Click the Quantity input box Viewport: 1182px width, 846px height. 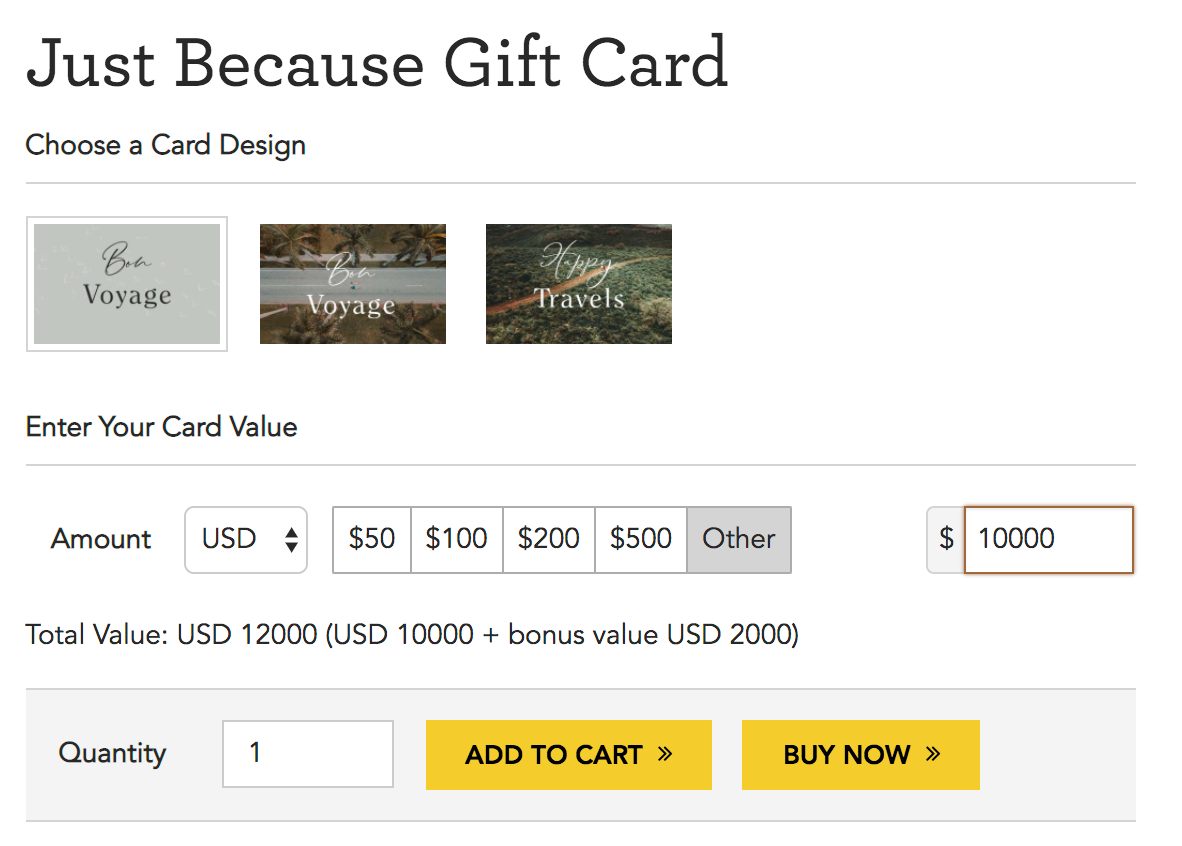click(x=308, y=754)
